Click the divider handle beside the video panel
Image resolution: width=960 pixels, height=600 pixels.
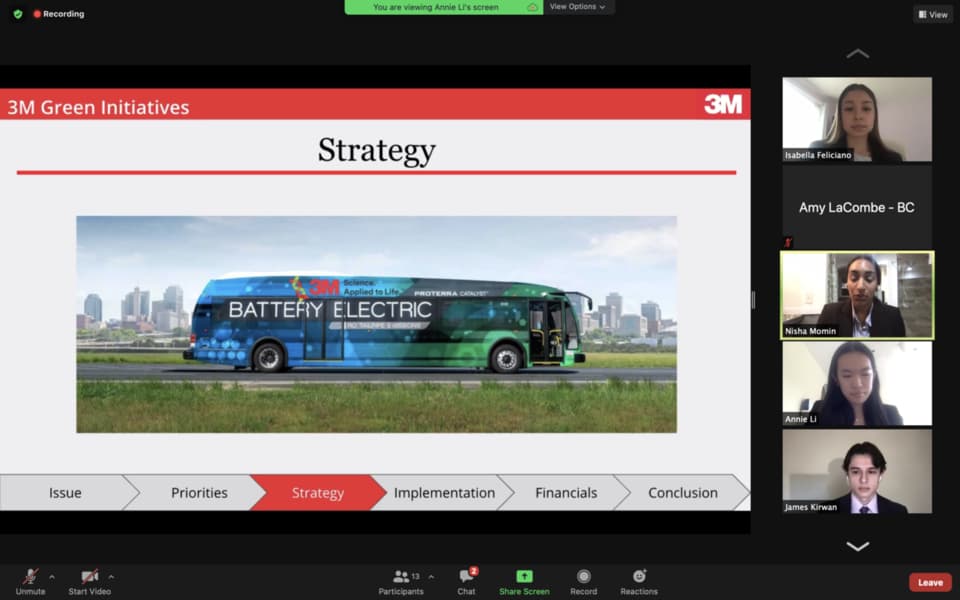[x=753, y=300]
